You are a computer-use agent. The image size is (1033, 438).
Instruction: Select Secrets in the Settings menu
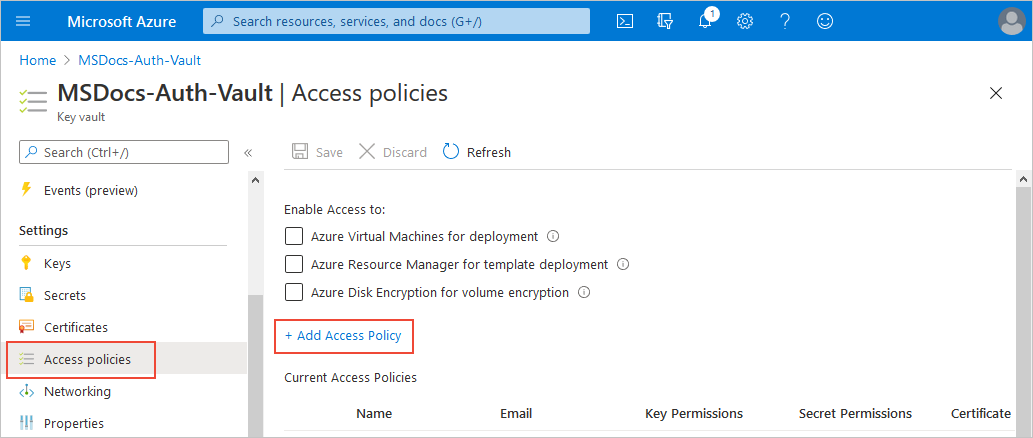tap(65, 296)
